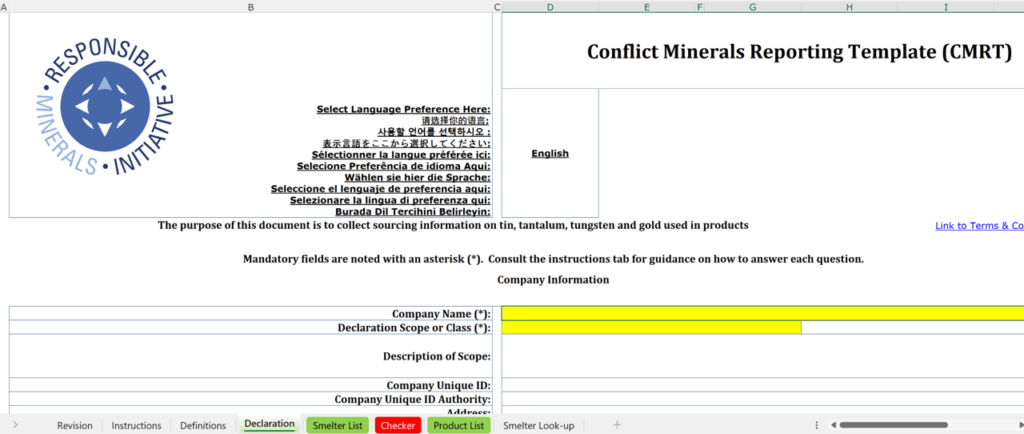Switch to the Product List tab
Image resolution: width=1024 pixels, height=434 pixels.
pyautogui.click(x=458, y=426)
